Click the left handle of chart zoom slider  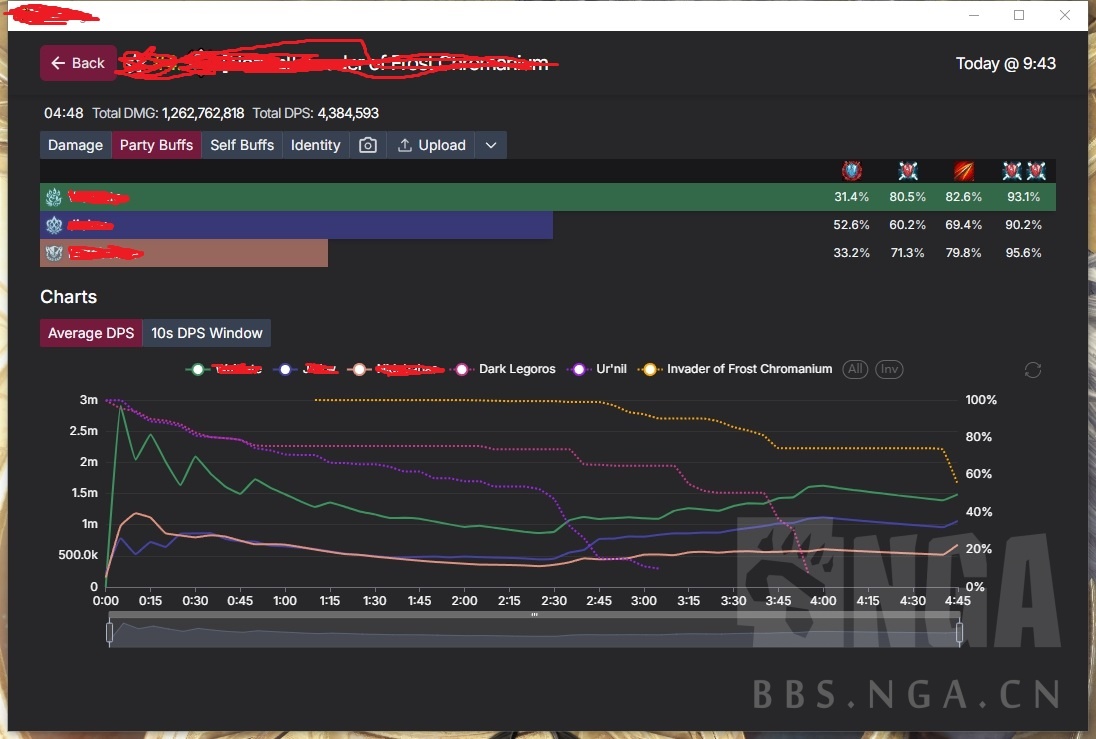click(x=110, y=632)
